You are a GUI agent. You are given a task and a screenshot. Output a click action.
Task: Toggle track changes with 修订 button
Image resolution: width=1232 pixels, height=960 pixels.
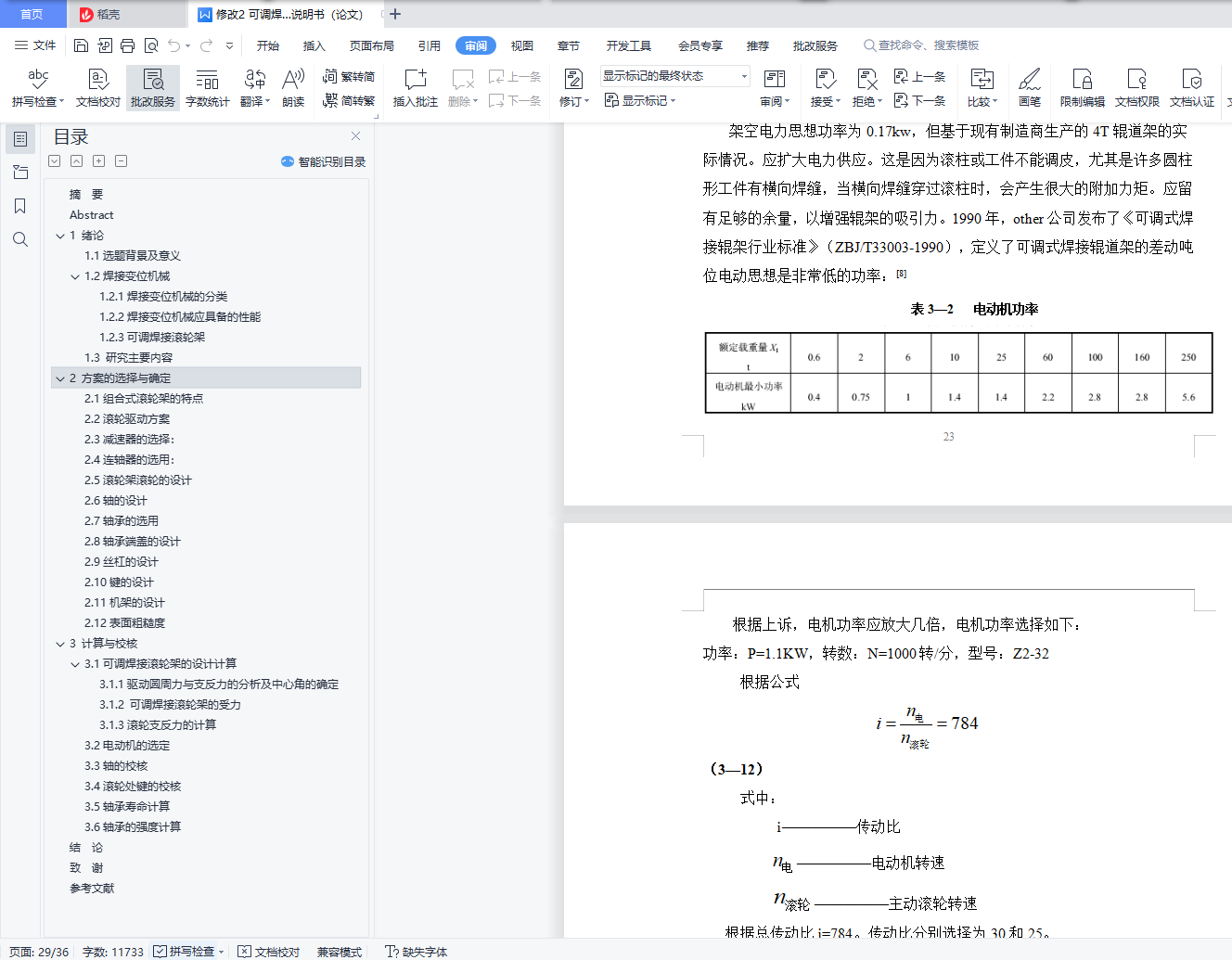[x=574, y=88]
